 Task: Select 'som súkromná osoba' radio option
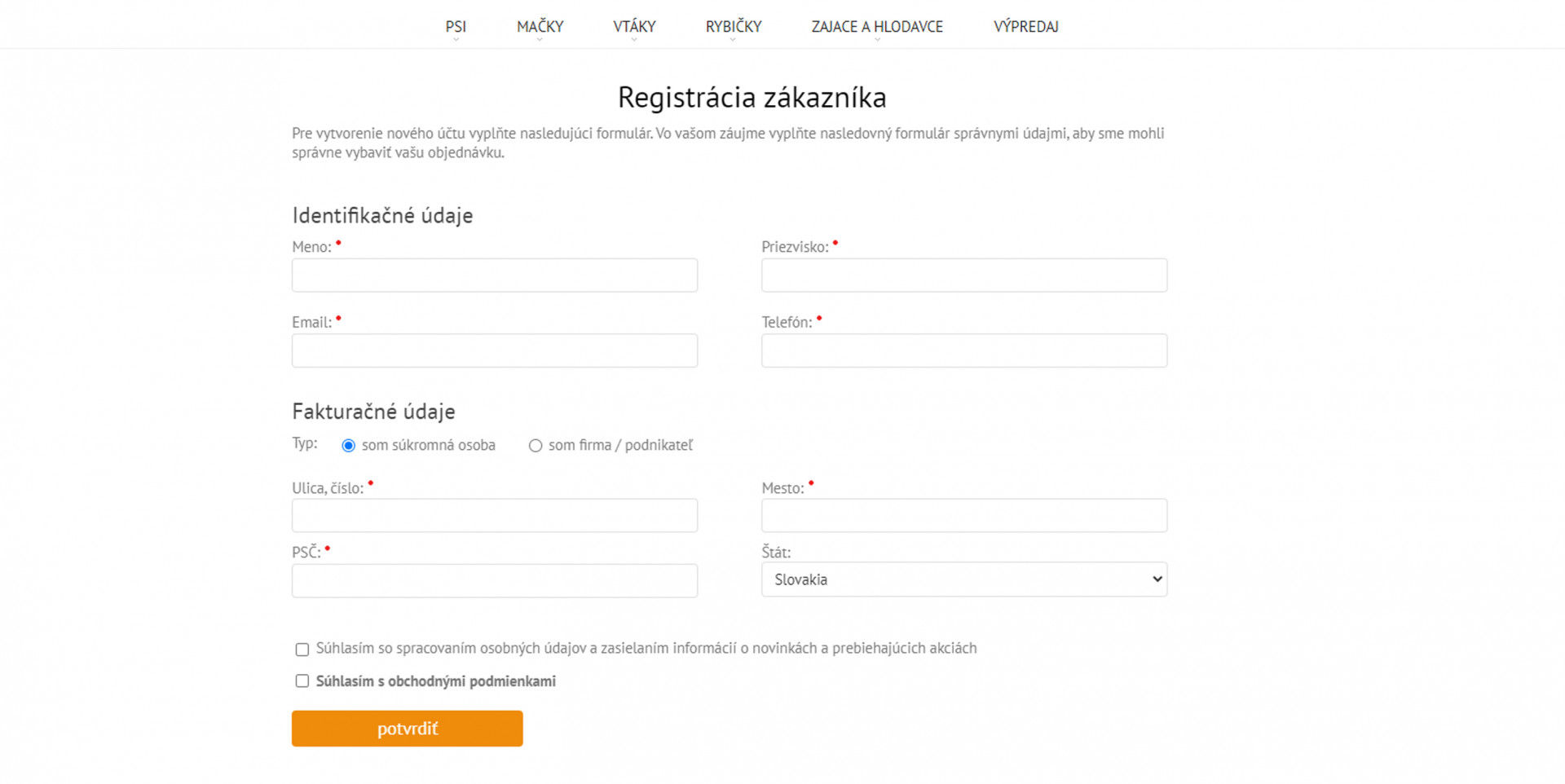[x=349, y=446]
